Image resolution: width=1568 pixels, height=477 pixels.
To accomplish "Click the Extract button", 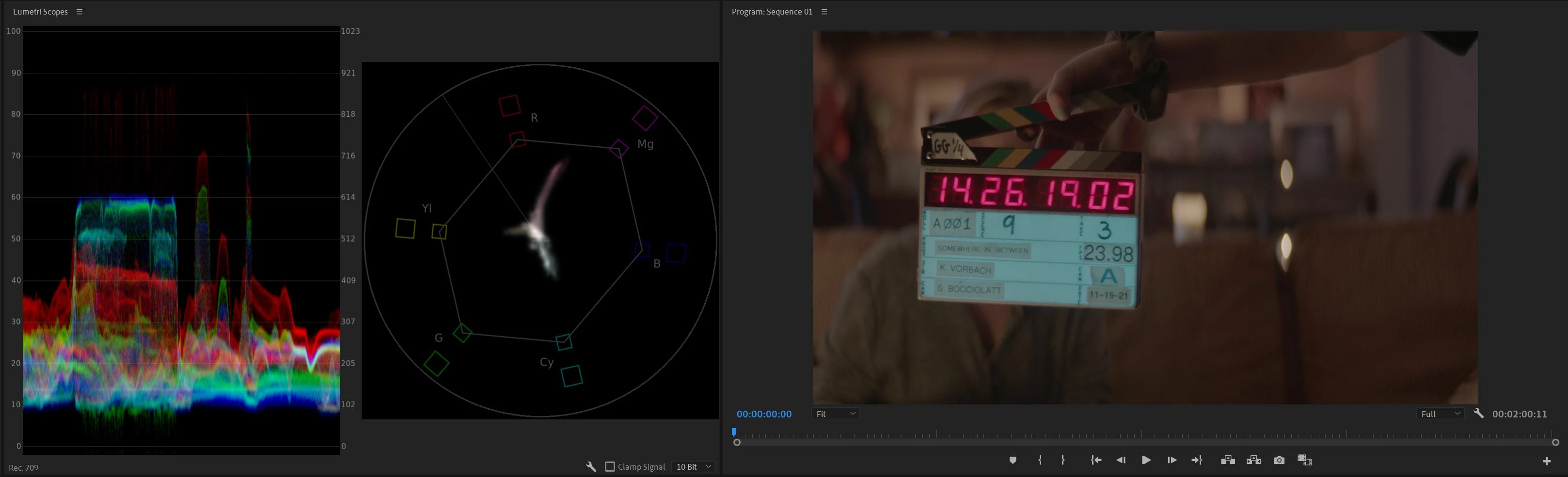I will 1253,460.
